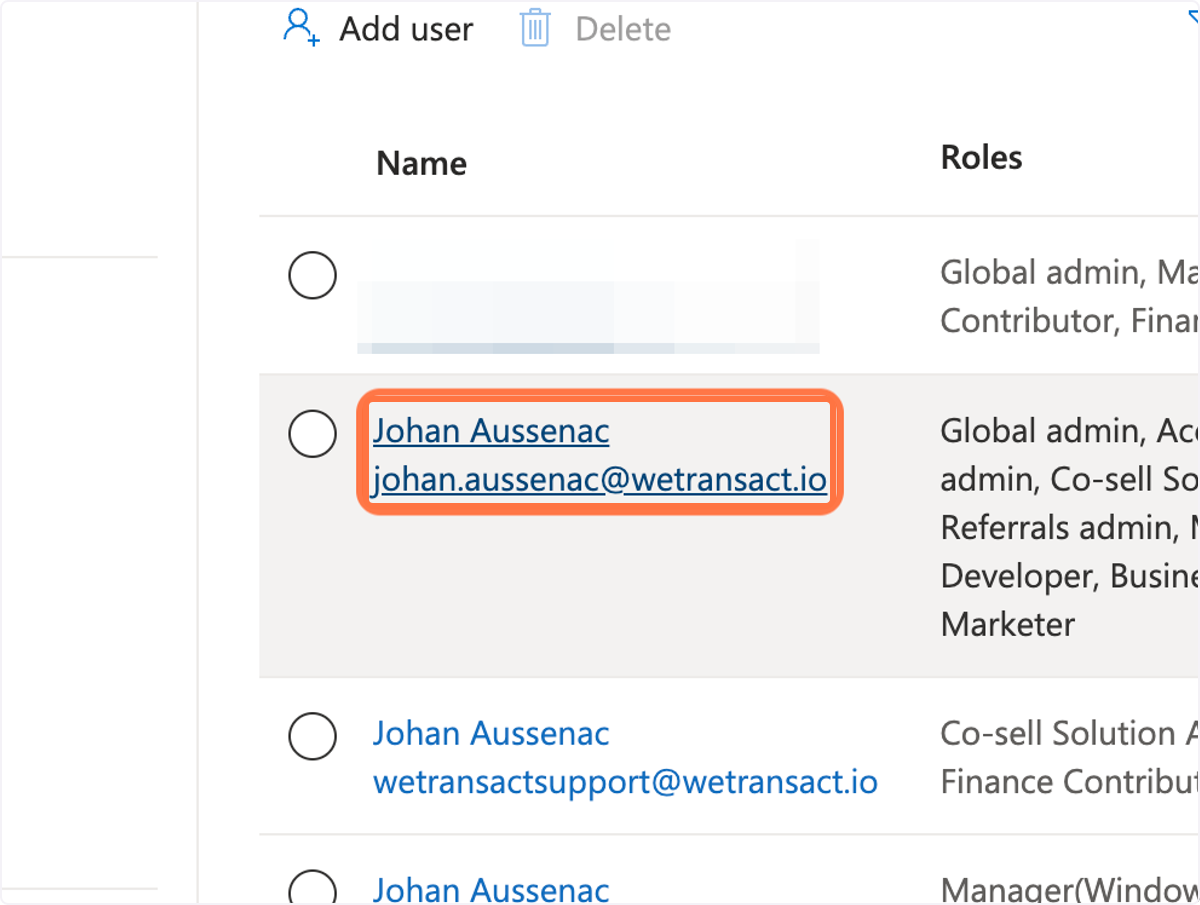Image resolution: width=1200 pixels, height=905 pixels.
Task: Select the radio circle for wetransactsupport@wetransact.io
Action: pyautogui.click(x=312, y=737)
